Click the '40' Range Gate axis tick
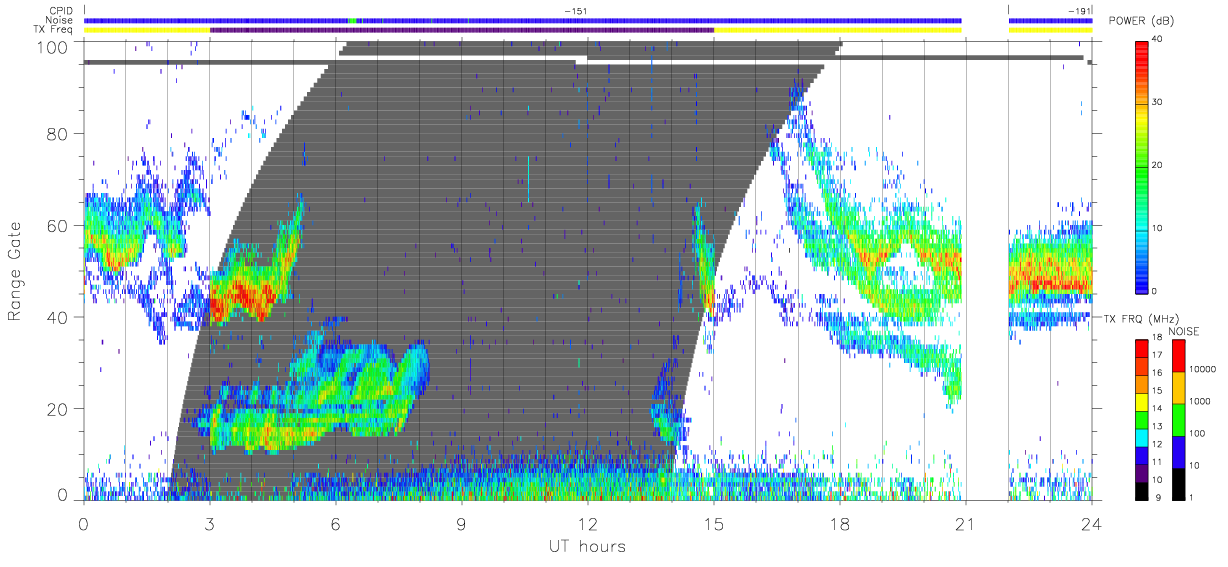The width and height of the screenshot is (1228, 567). pyautogui.click(x=58, y=317)
